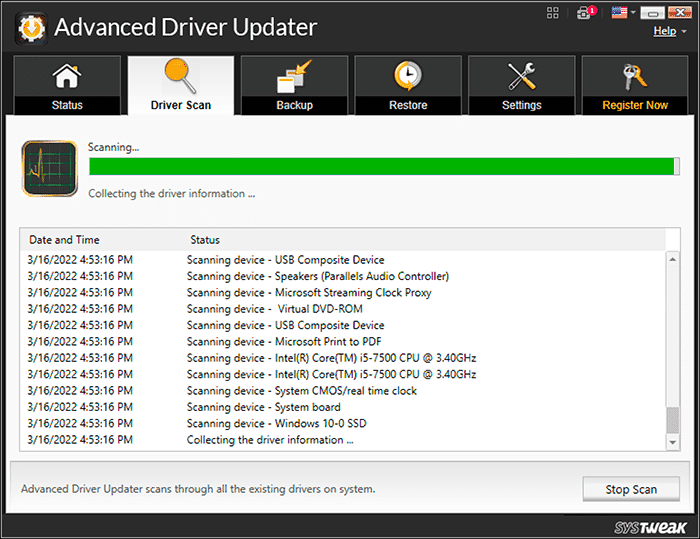700x539 pixels.
Task: Click the four-squares grid icon in title bar
Action: click(553, 13)
